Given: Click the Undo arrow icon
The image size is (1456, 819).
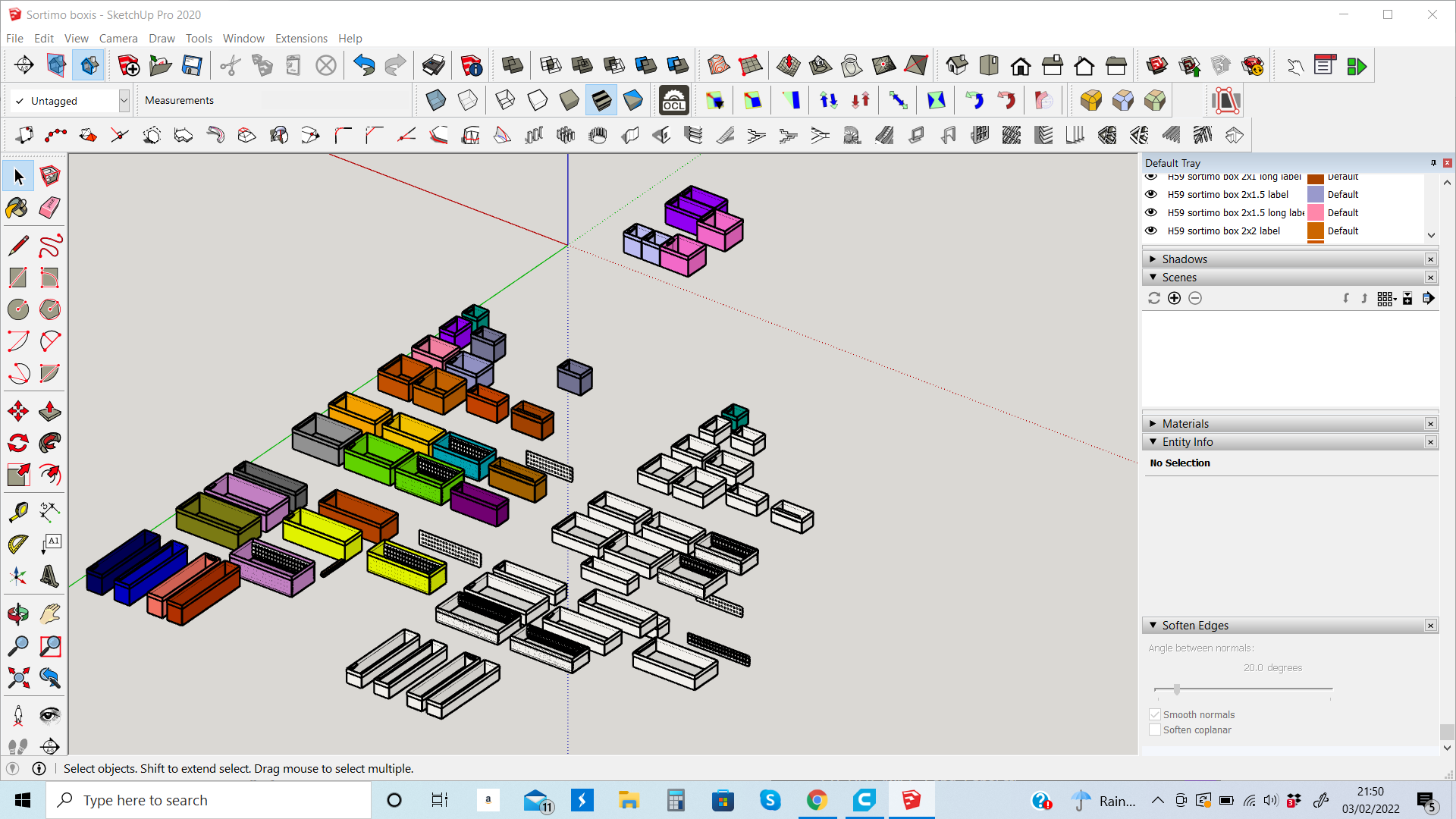Looking at the screenshot, I should 364,66.
